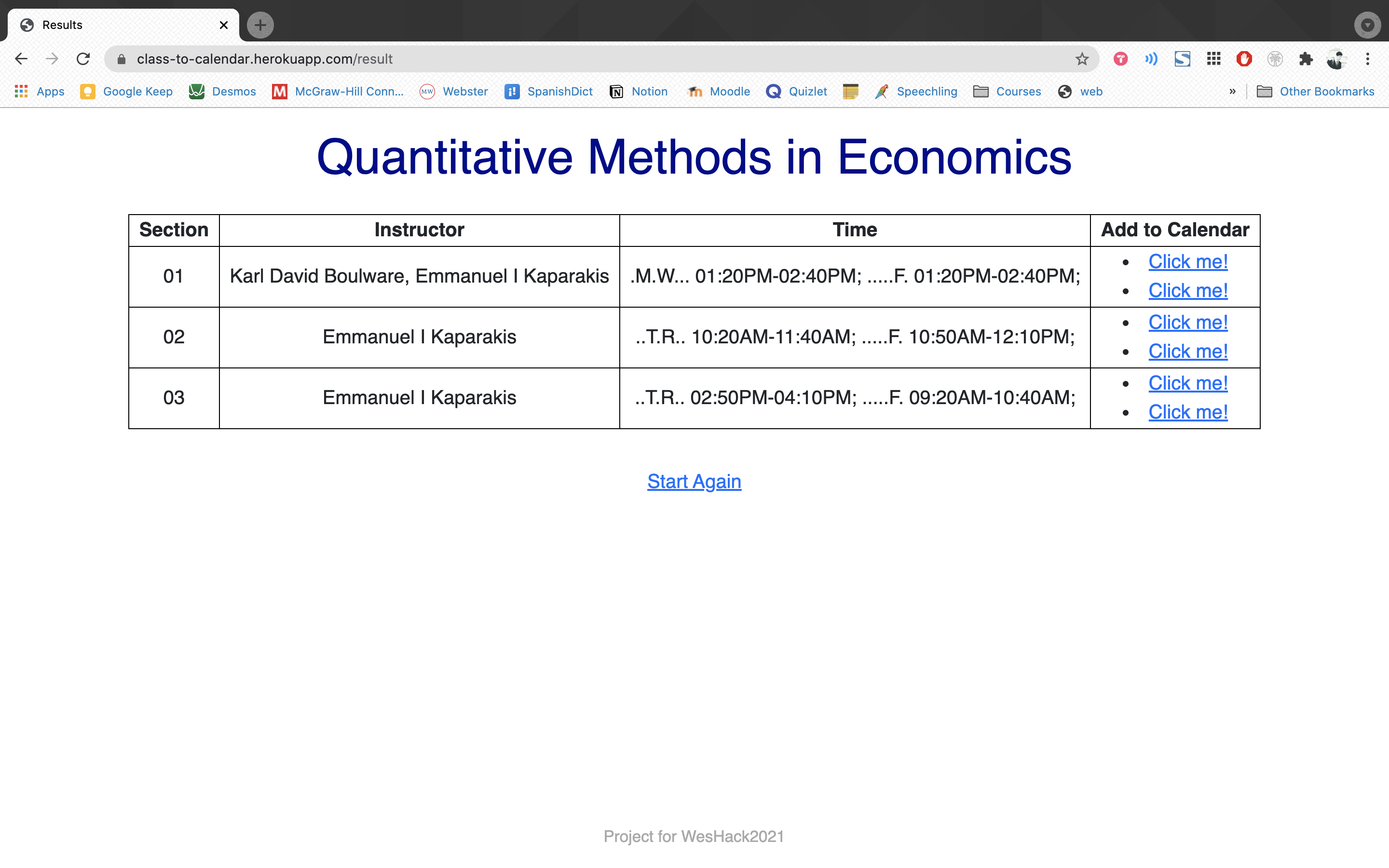Click second Click me! link for Section 03

coord(1187,412)
